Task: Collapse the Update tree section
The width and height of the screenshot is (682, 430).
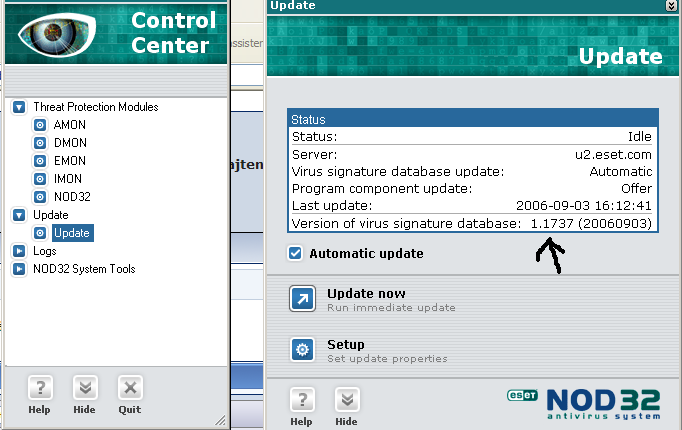Action: pyautogui.click(x=19, y=215)
